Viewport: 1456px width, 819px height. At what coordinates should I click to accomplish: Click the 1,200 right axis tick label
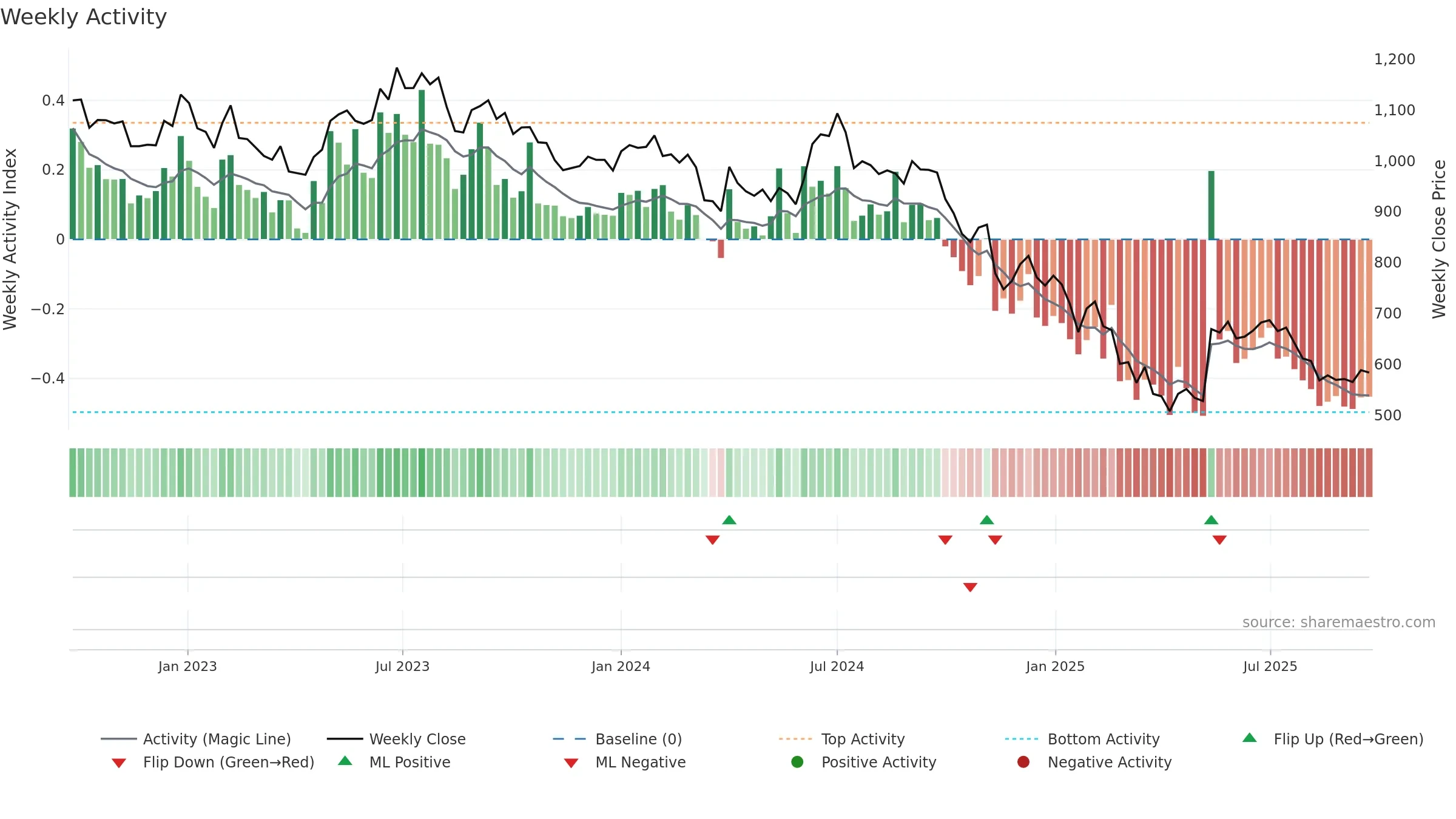1394,59
